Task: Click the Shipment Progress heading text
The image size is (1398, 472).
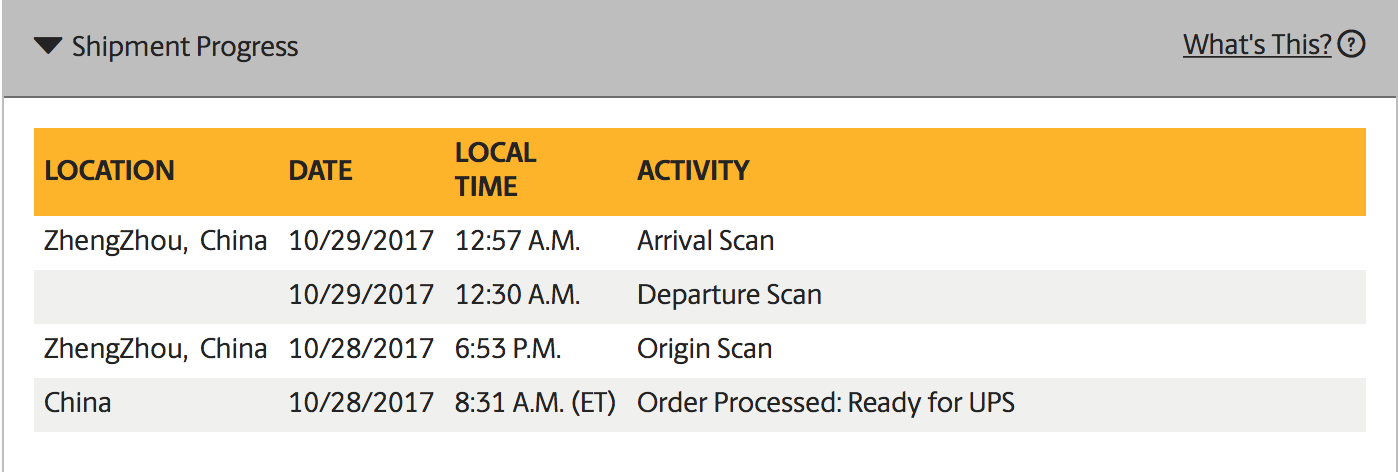Action: [185, 47]
